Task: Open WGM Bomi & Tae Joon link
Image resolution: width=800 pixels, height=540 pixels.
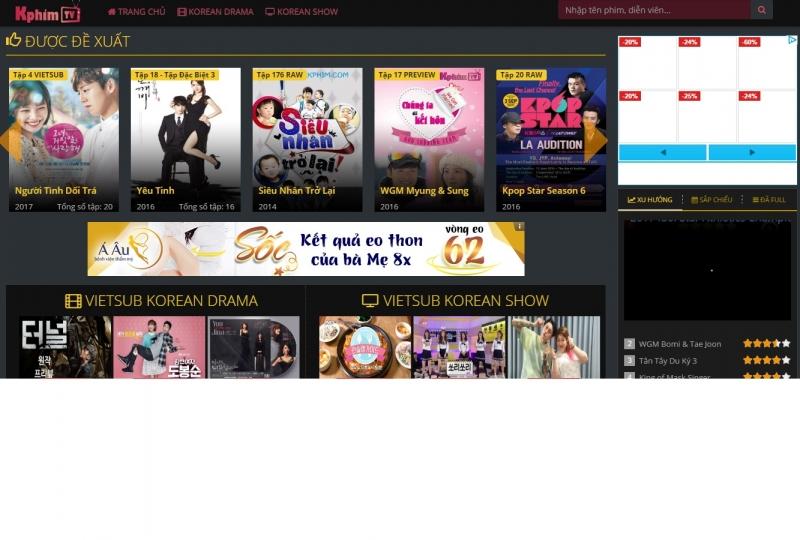Action: coord(680,344)
